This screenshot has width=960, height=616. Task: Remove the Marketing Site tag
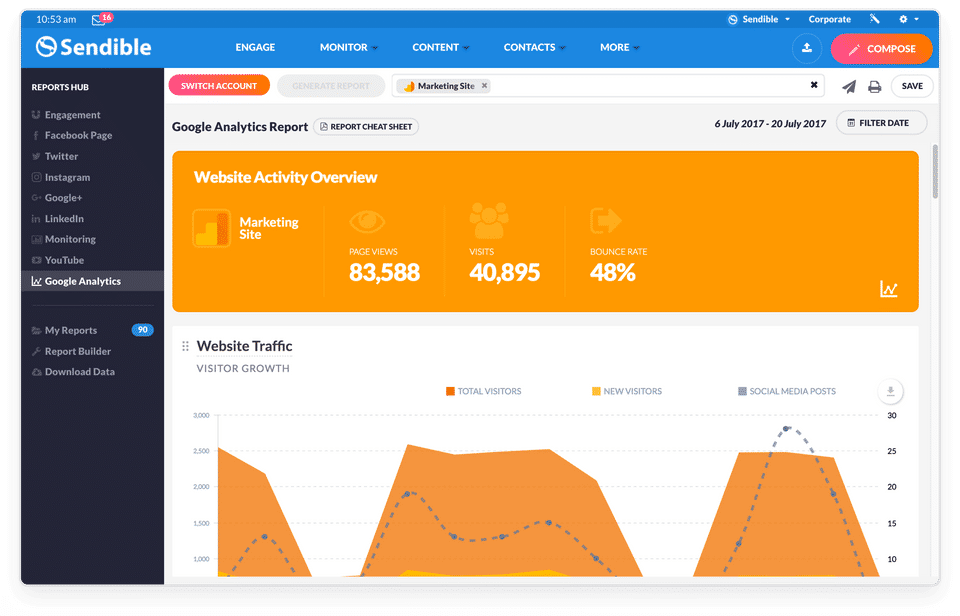484,86
